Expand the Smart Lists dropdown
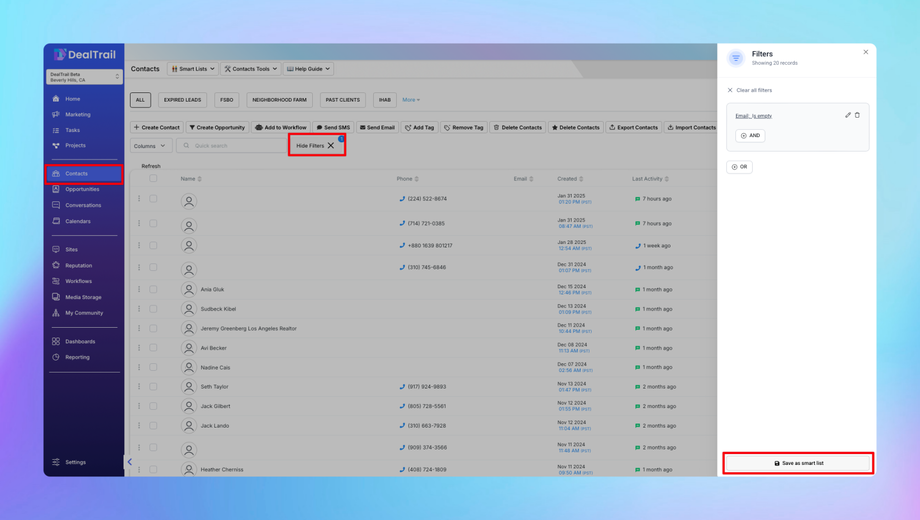The height and width of the screenshot is (520, 920). point(193,69)
